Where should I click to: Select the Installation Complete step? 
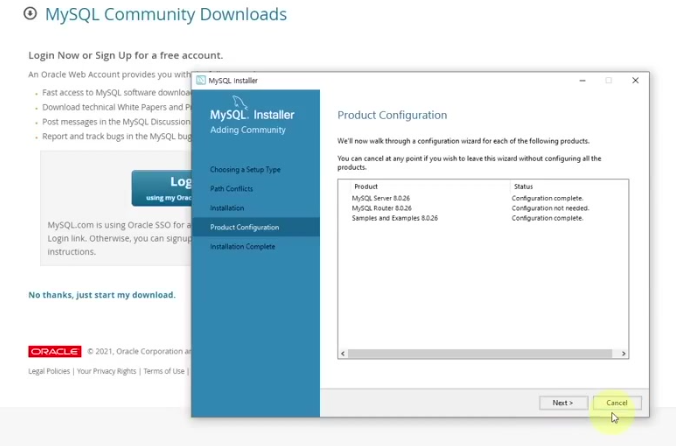(x=243, y=246)
